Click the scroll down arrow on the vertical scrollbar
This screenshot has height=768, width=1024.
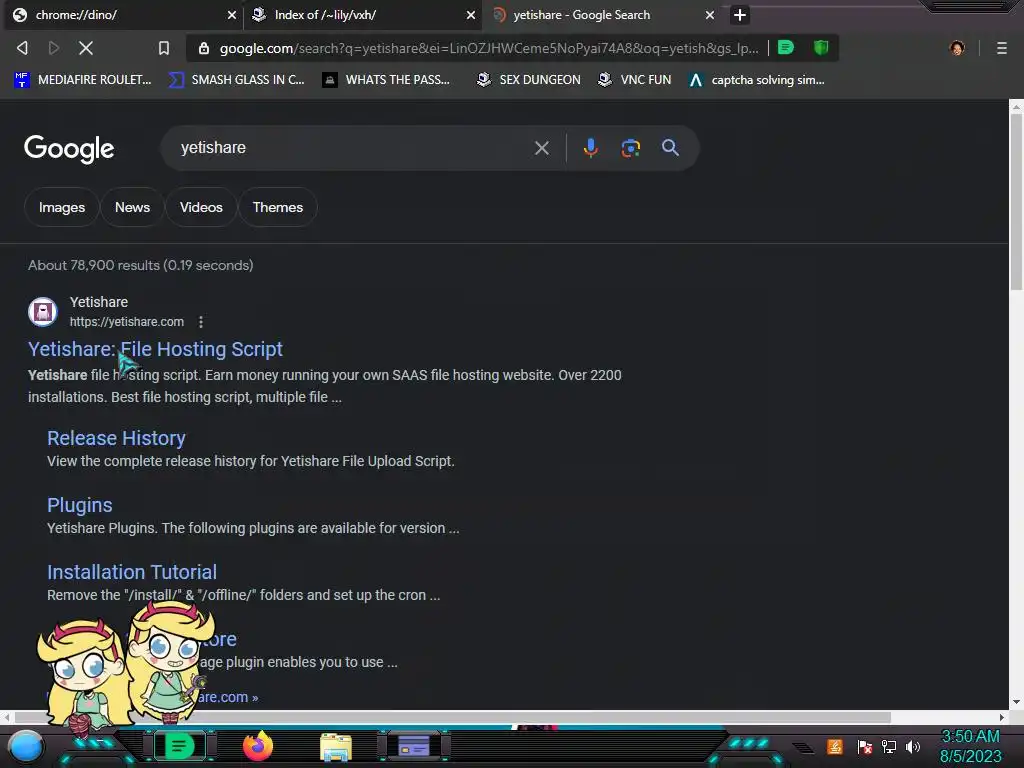[x=1016, y=703]
